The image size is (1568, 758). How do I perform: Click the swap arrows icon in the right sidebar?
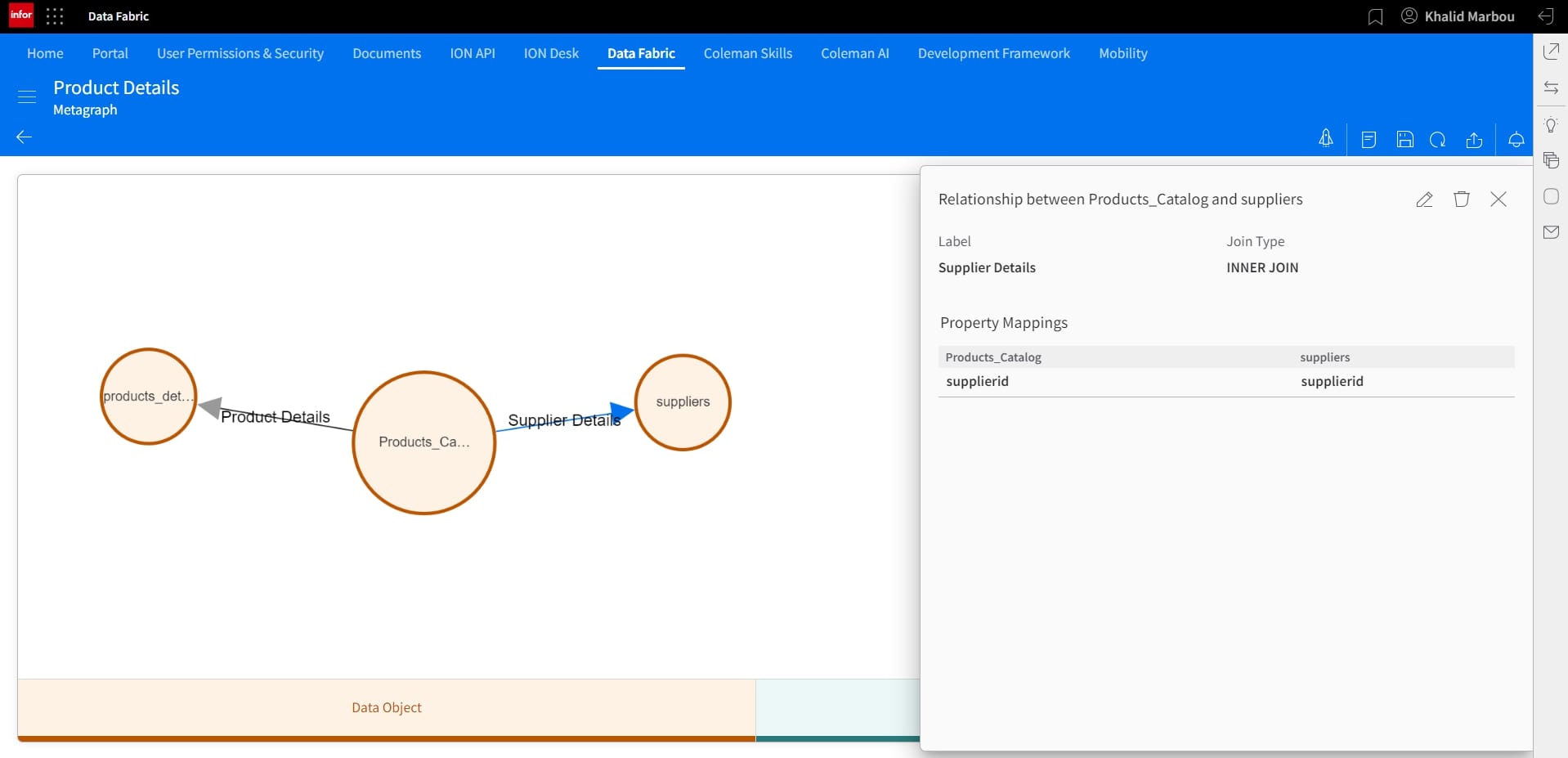pyautogui.click(x=1551, y=87)
